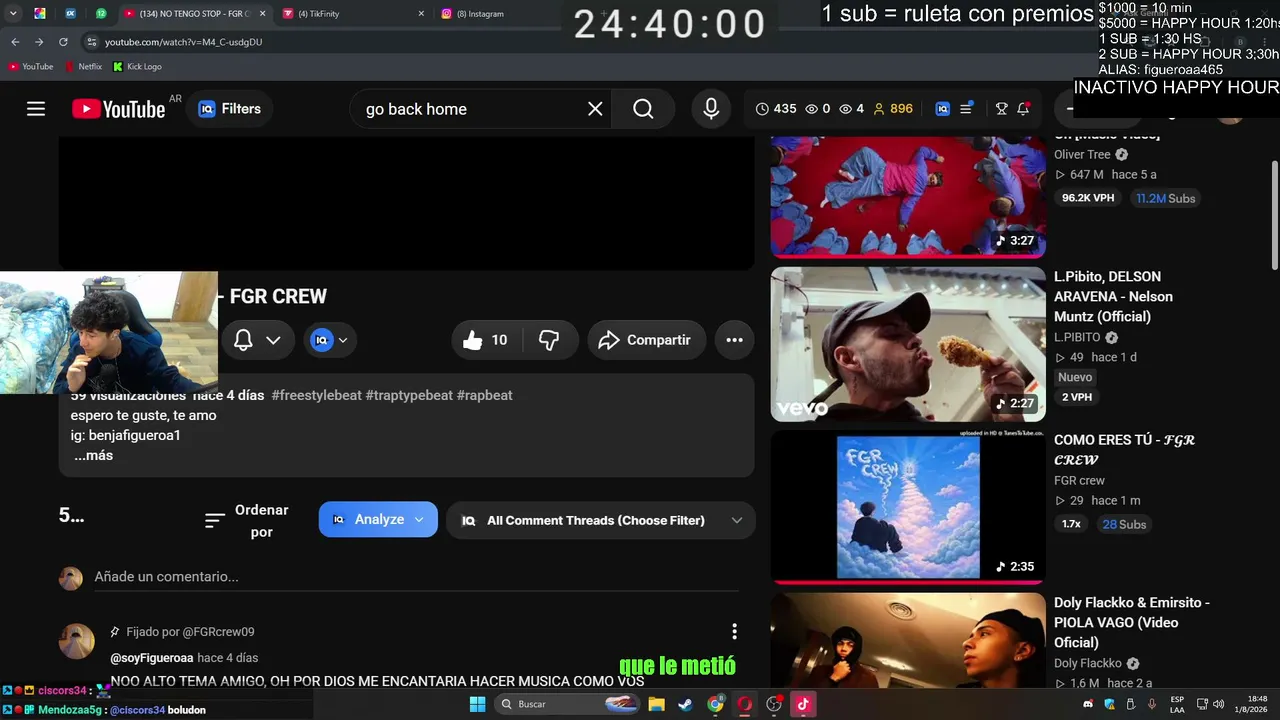Viewport: 1280px width, 720px height.
Task: Open the browser tab search dropdown
Action: 13,14
